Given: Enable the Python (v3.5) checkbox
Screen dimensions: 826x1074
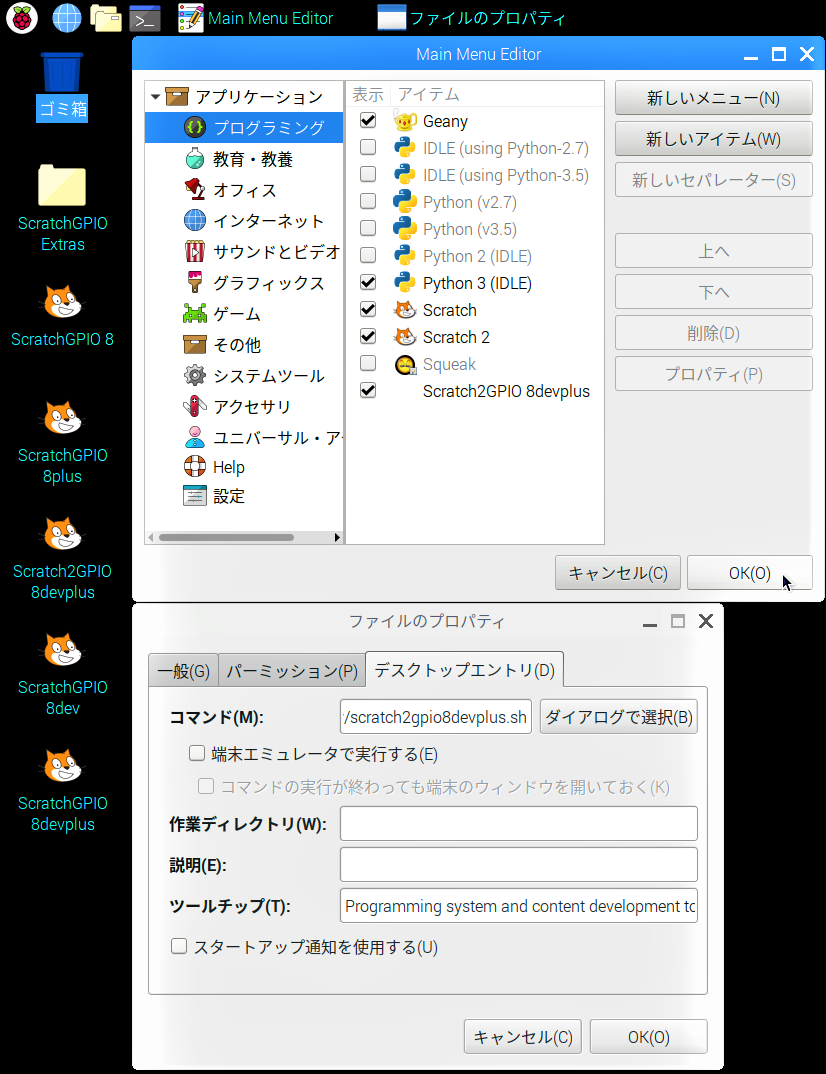Looking at the screenshot, I should [368, 227].
